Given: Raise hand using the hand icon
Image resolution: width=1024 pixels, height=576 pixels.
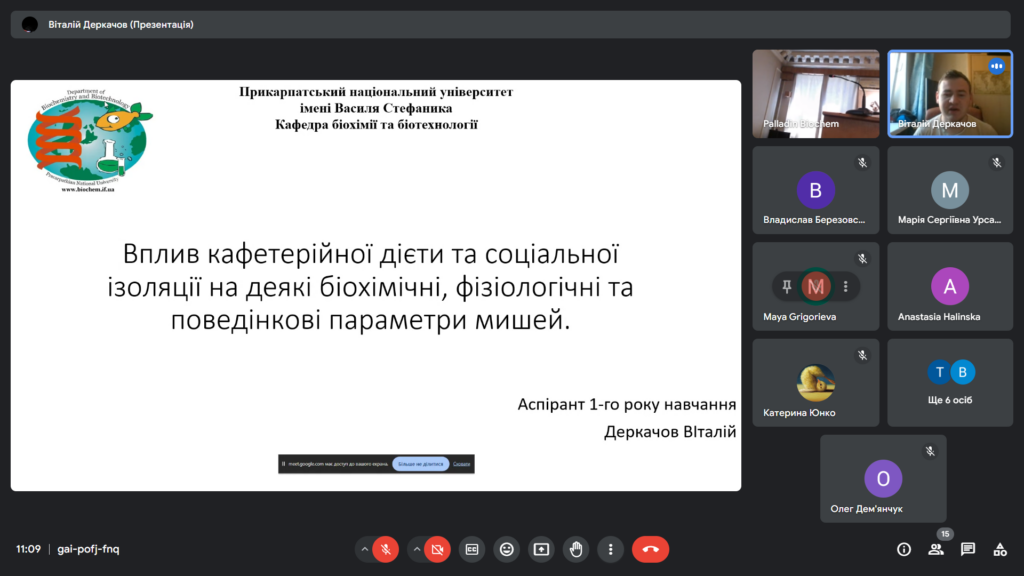Looking at the screenshot, I should click(575, 549).
